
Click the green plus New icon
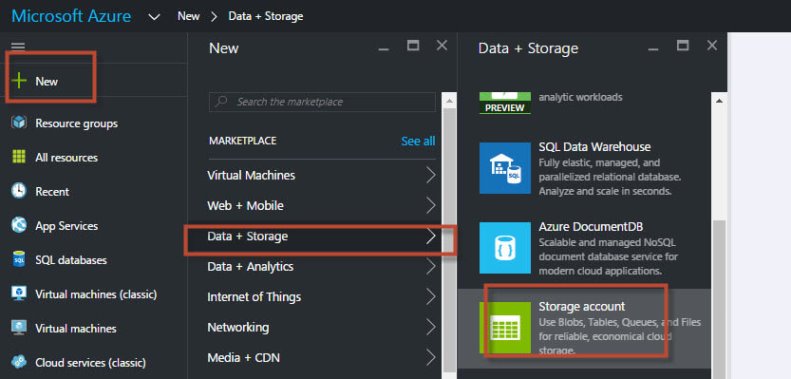point(19,81)
